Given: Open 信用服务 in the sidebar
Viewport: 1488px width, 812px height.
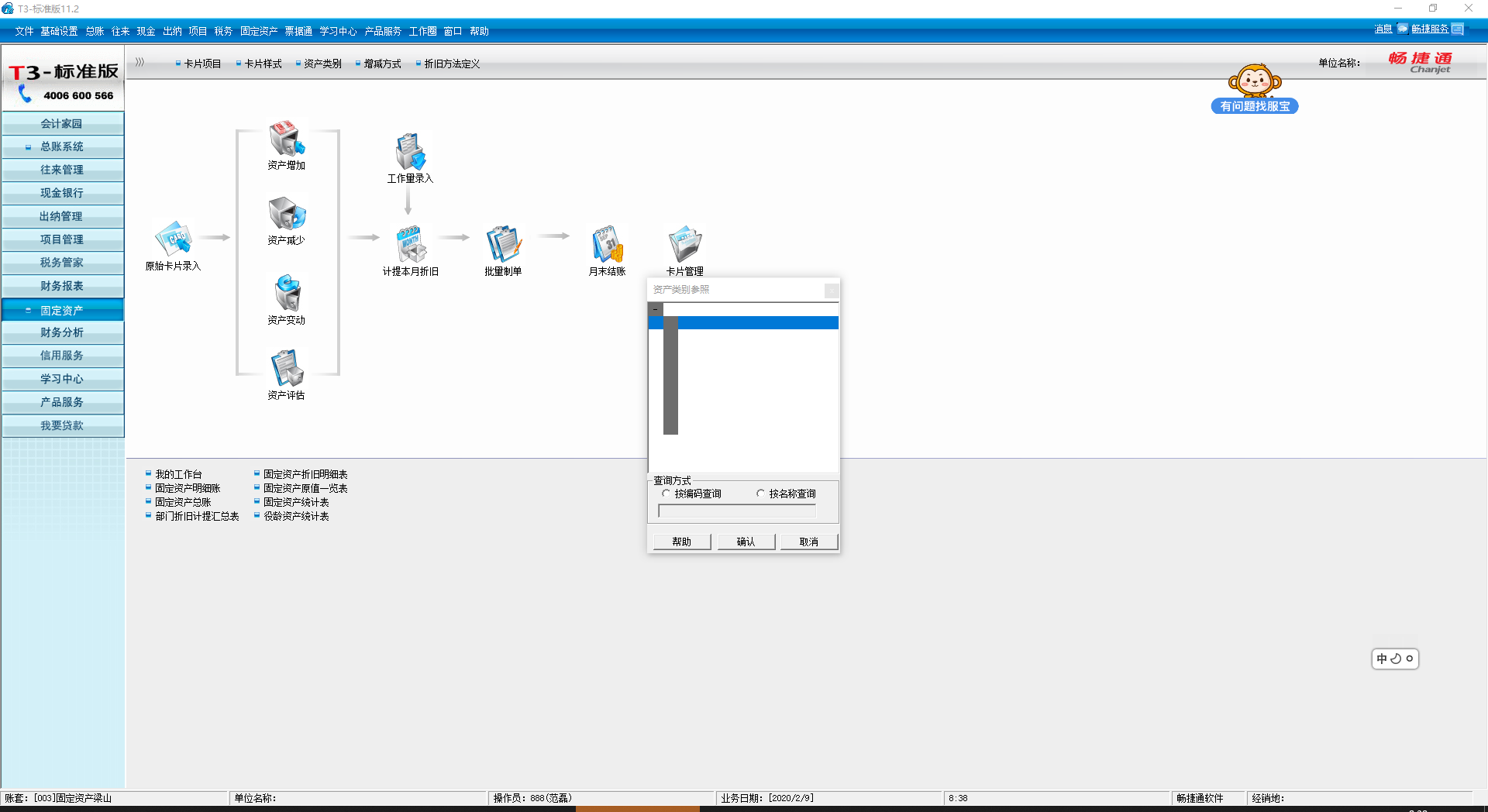Looking at the screenshot, I should 63,356.
